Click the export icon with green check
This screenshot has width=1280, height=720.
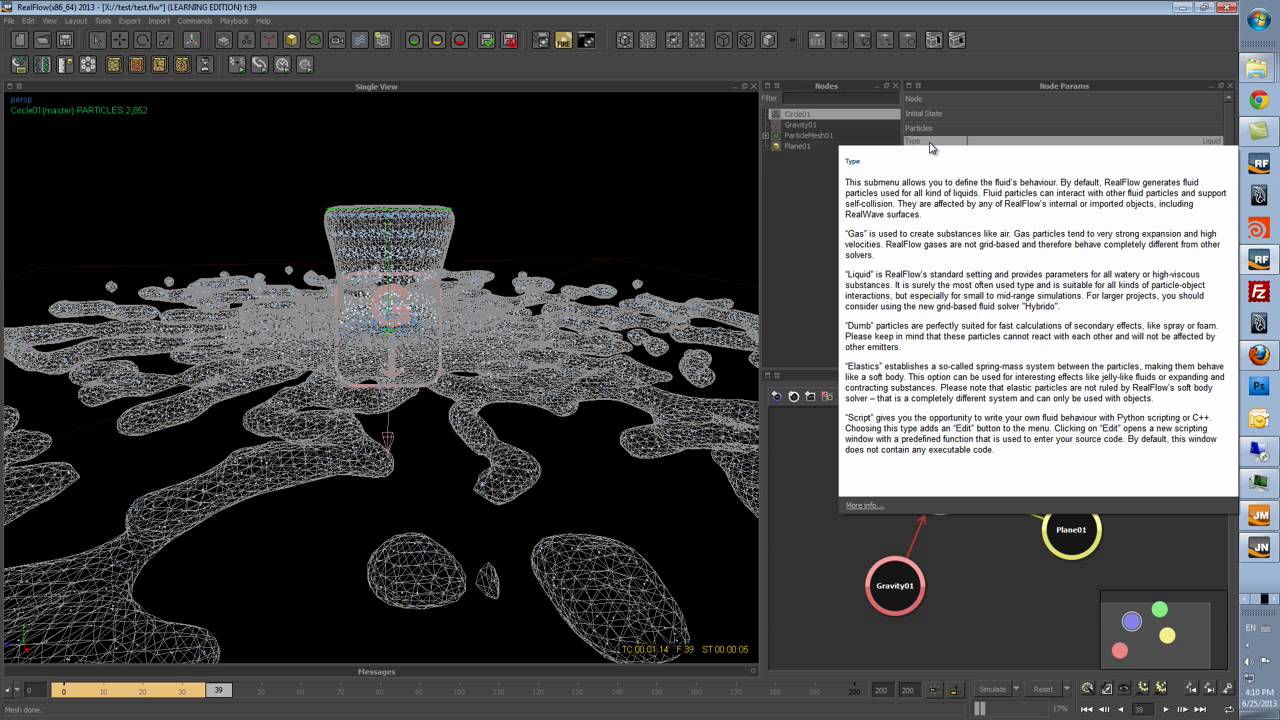tap(487, 40)
